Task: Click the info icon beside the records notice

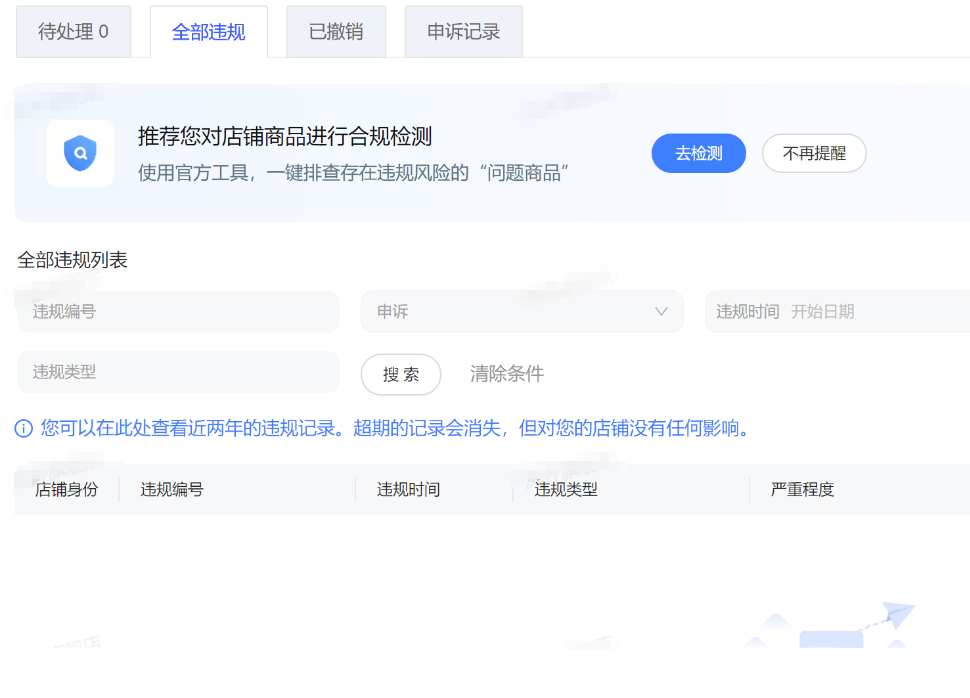Action: 24,429
